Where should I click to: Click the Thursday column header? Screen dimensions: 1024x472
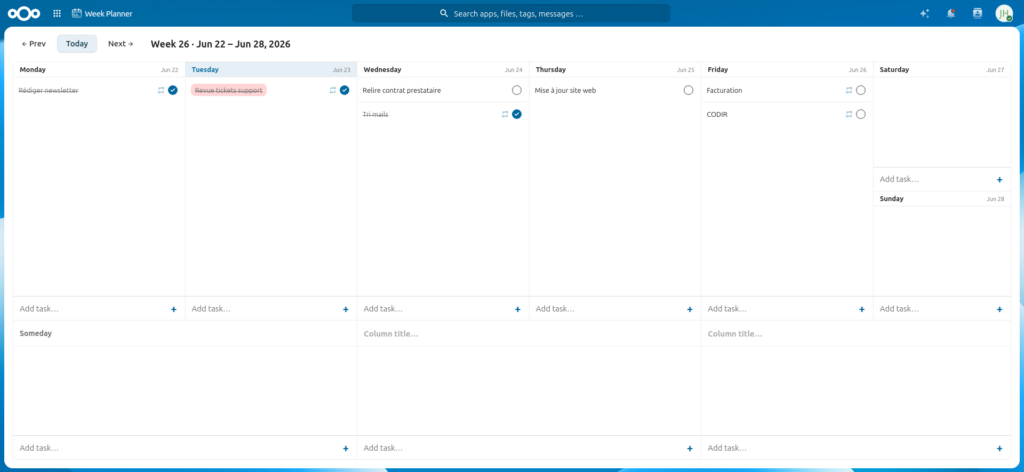[x=615, y=69]
